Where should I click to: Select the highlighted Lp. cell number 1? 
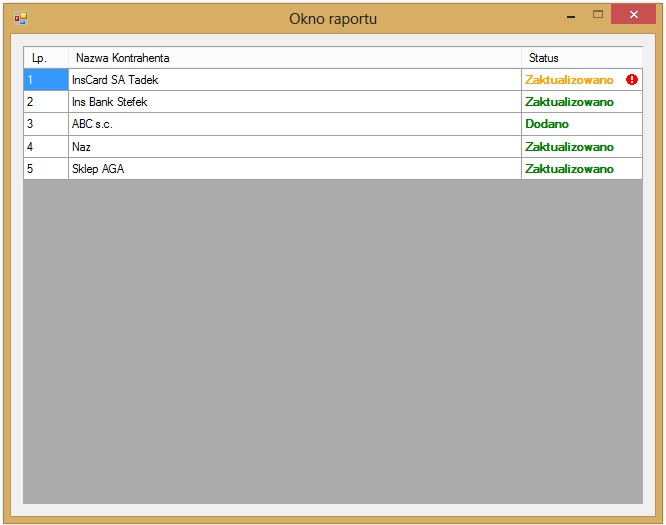point(45,80)
